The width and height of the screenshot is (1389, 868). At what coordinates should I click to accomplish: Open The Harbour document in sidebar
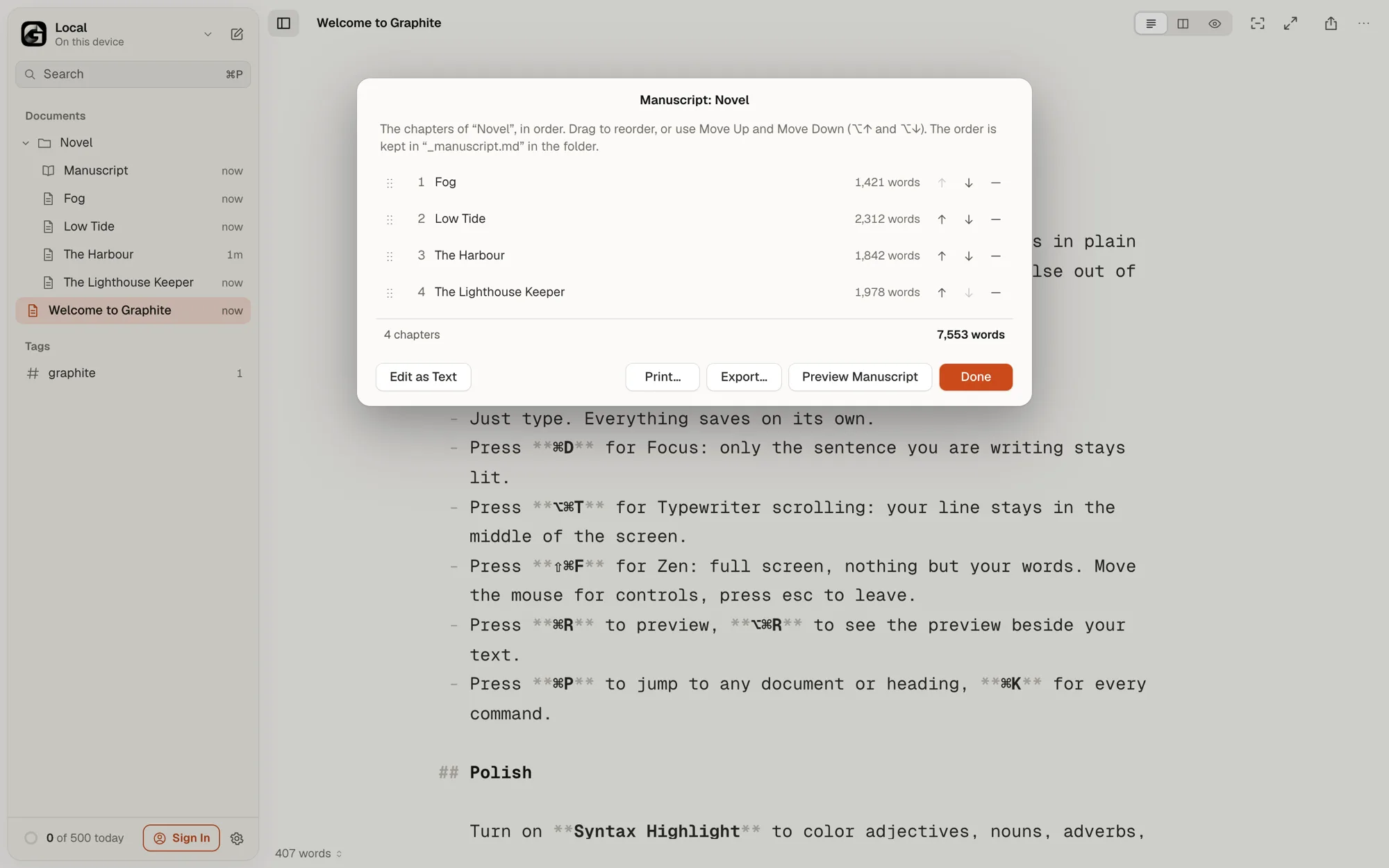(133, 255)
